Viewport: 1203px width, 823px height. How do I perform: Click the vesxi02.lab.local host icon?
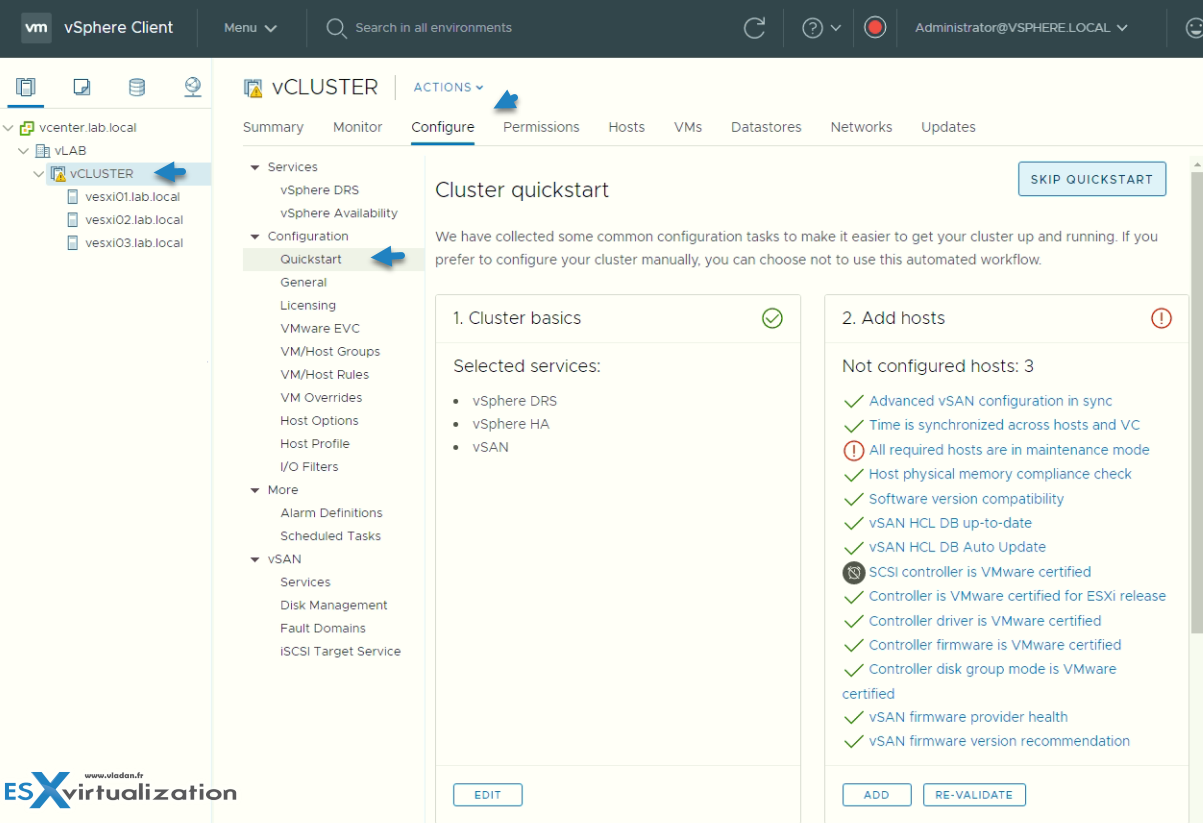tap(72, 220)
